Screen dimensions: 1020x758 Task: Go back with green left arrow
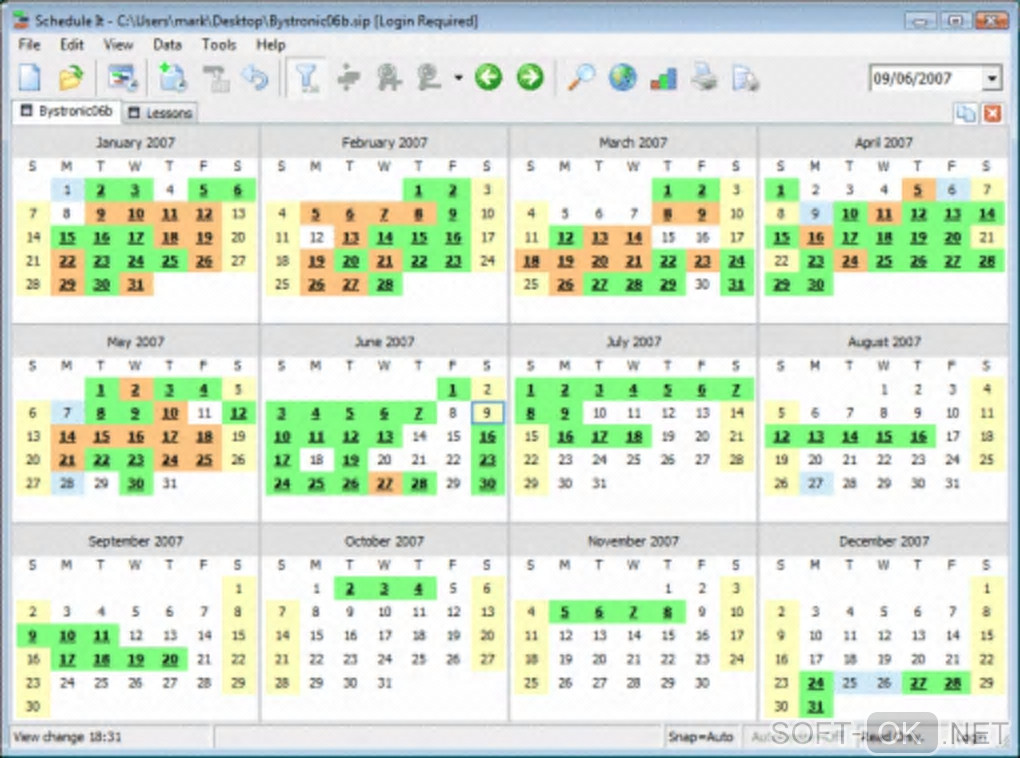click(x=489, y=77)
